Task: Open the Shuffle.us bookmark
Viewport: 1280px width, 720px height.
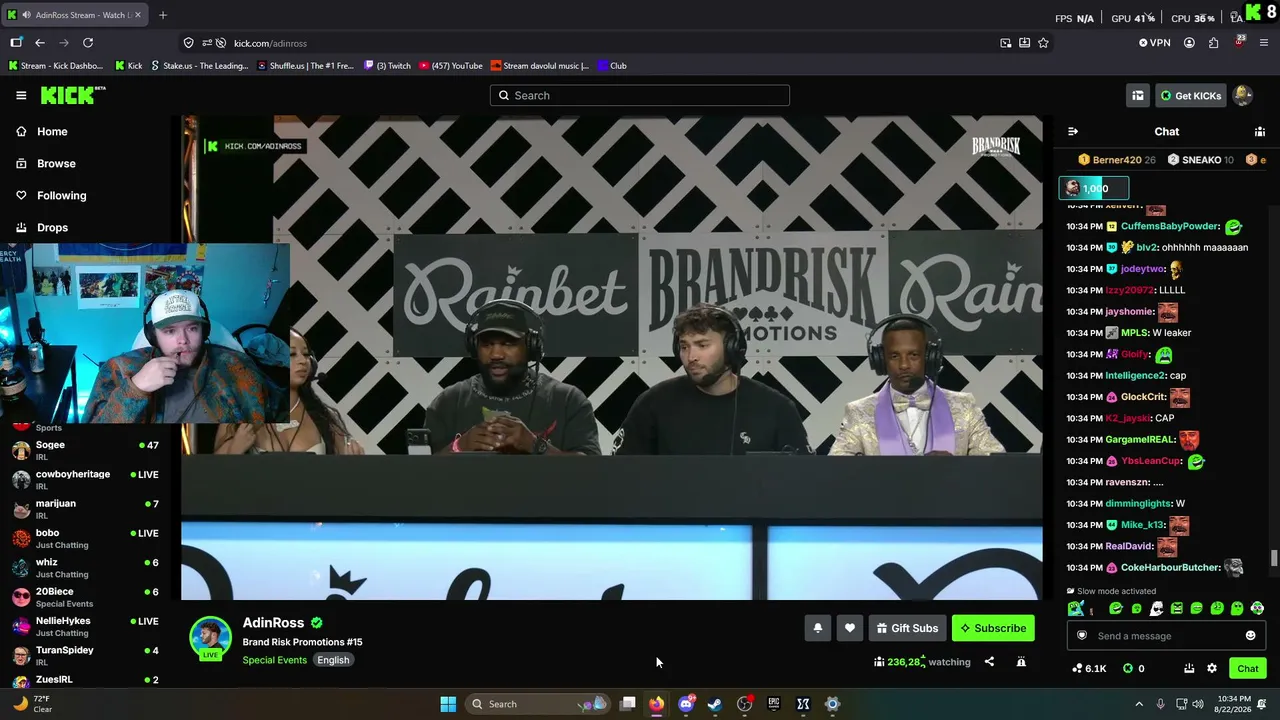Action: pyautogui.click(x=305, y=66)
